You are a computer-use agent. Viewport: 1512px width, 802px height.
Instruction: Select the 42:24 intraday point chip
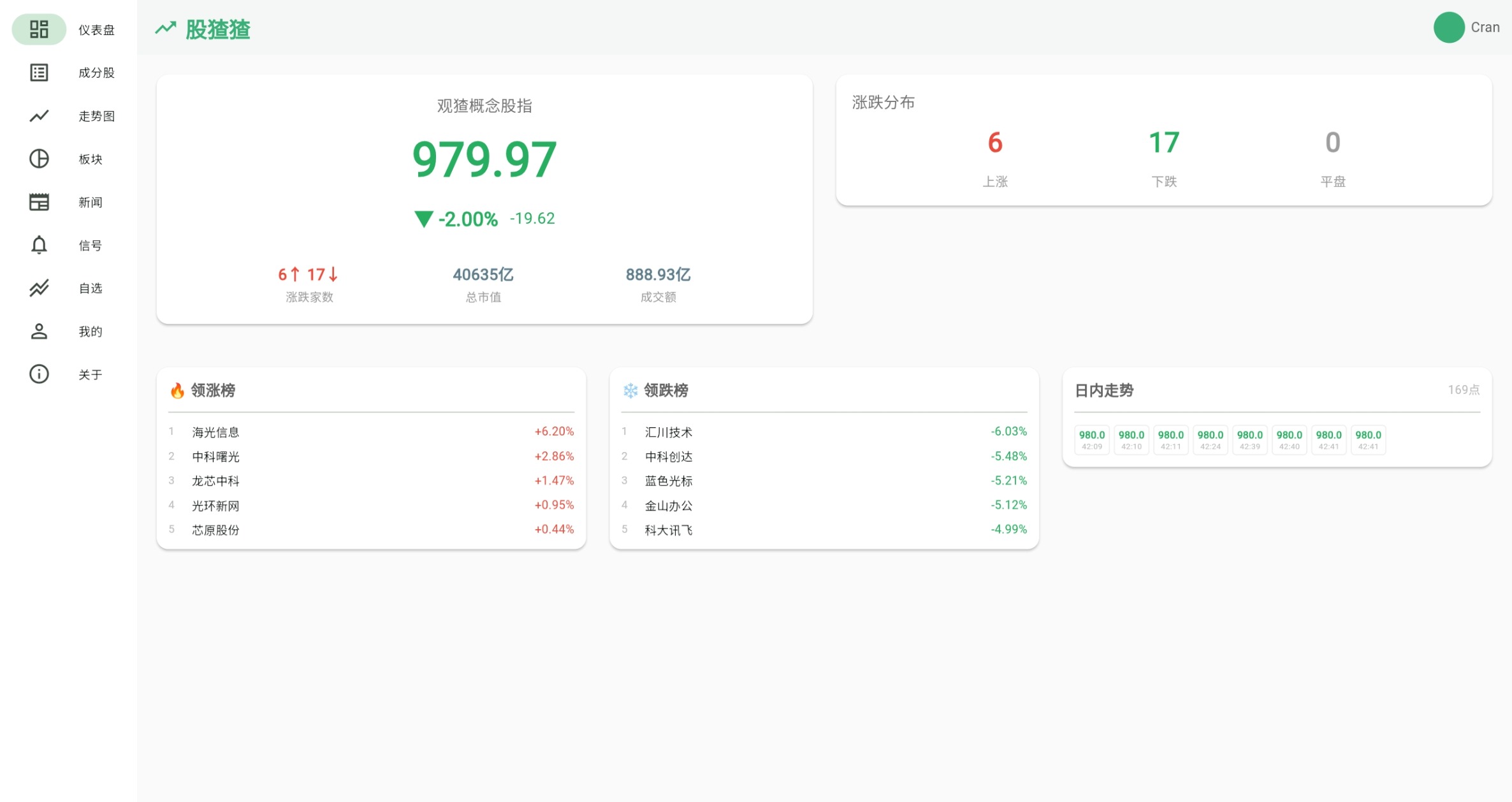pyautogui.click(x=1210, y=439)
